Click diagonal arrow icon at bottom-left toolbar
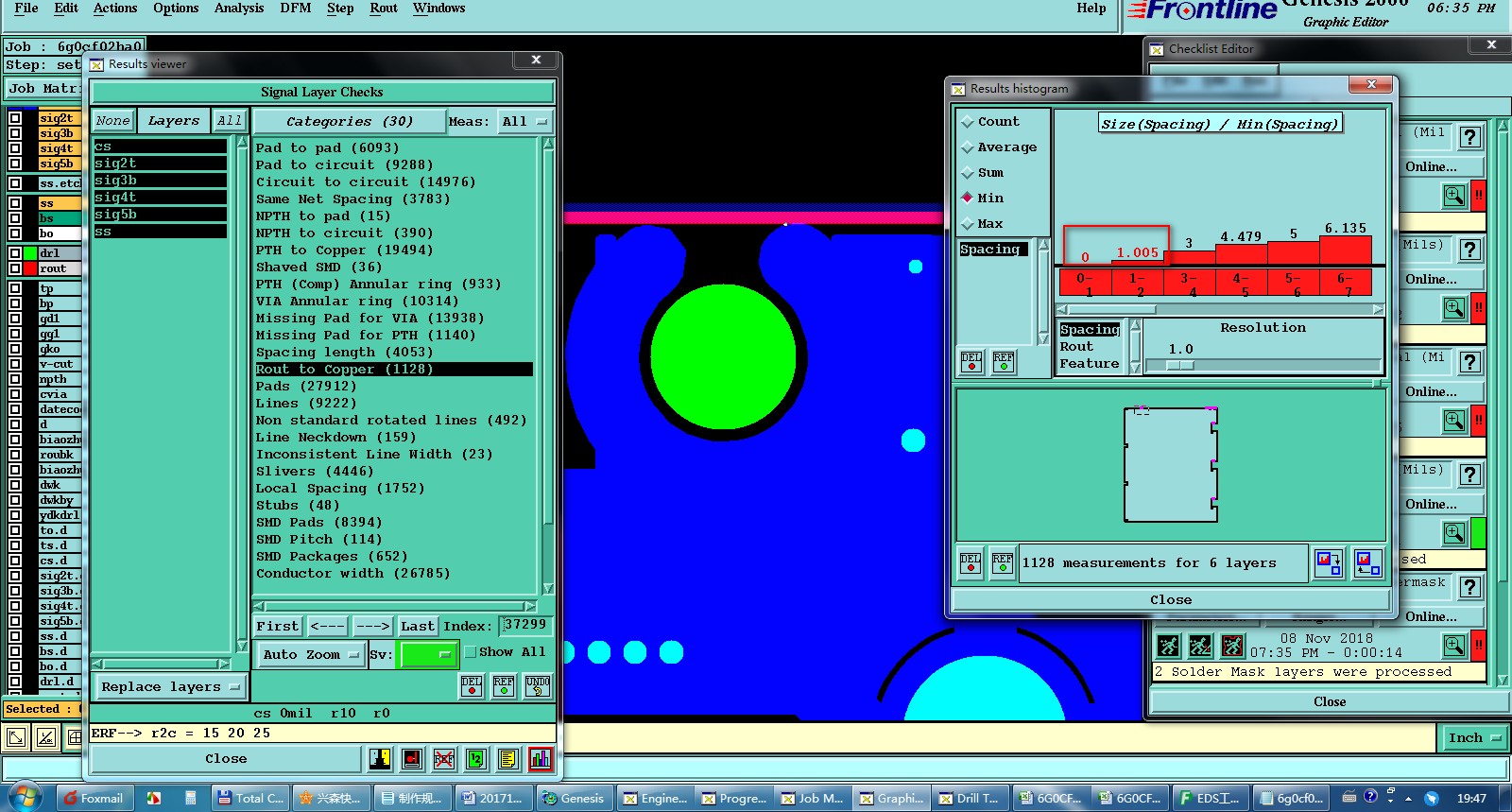The height and width of the screenshot is (812, 1512). (16, 737)
